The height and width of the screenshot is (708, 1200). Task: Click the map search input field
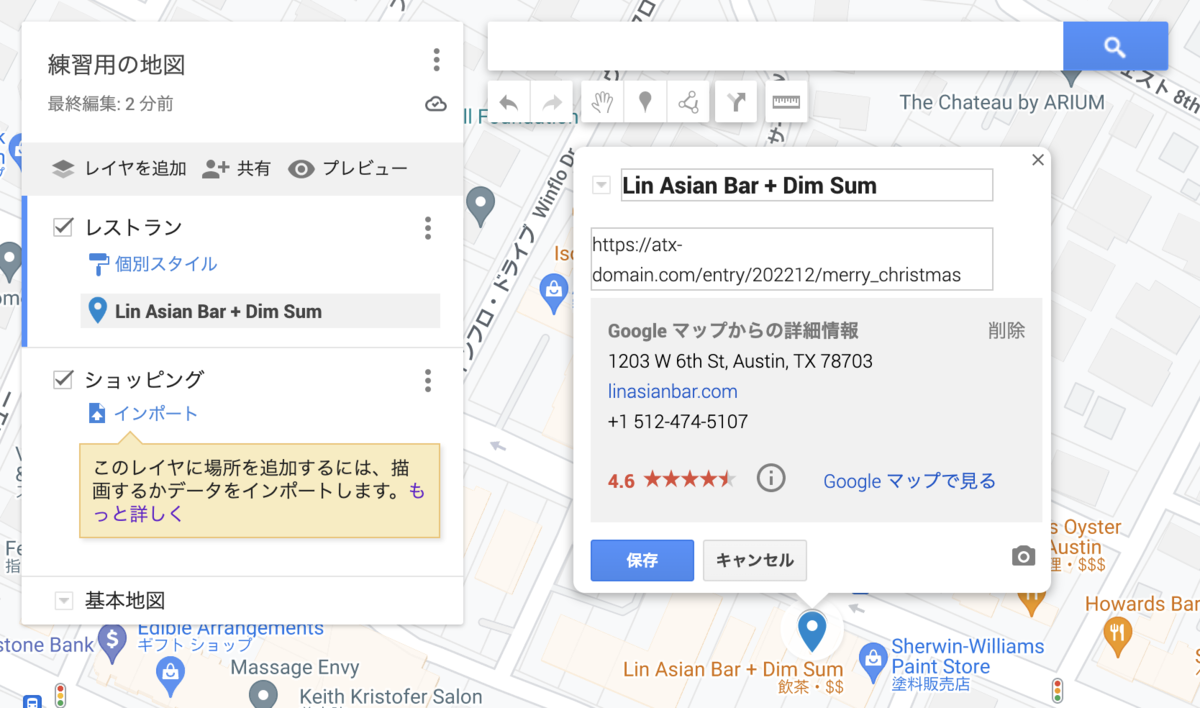click(775, 46)
